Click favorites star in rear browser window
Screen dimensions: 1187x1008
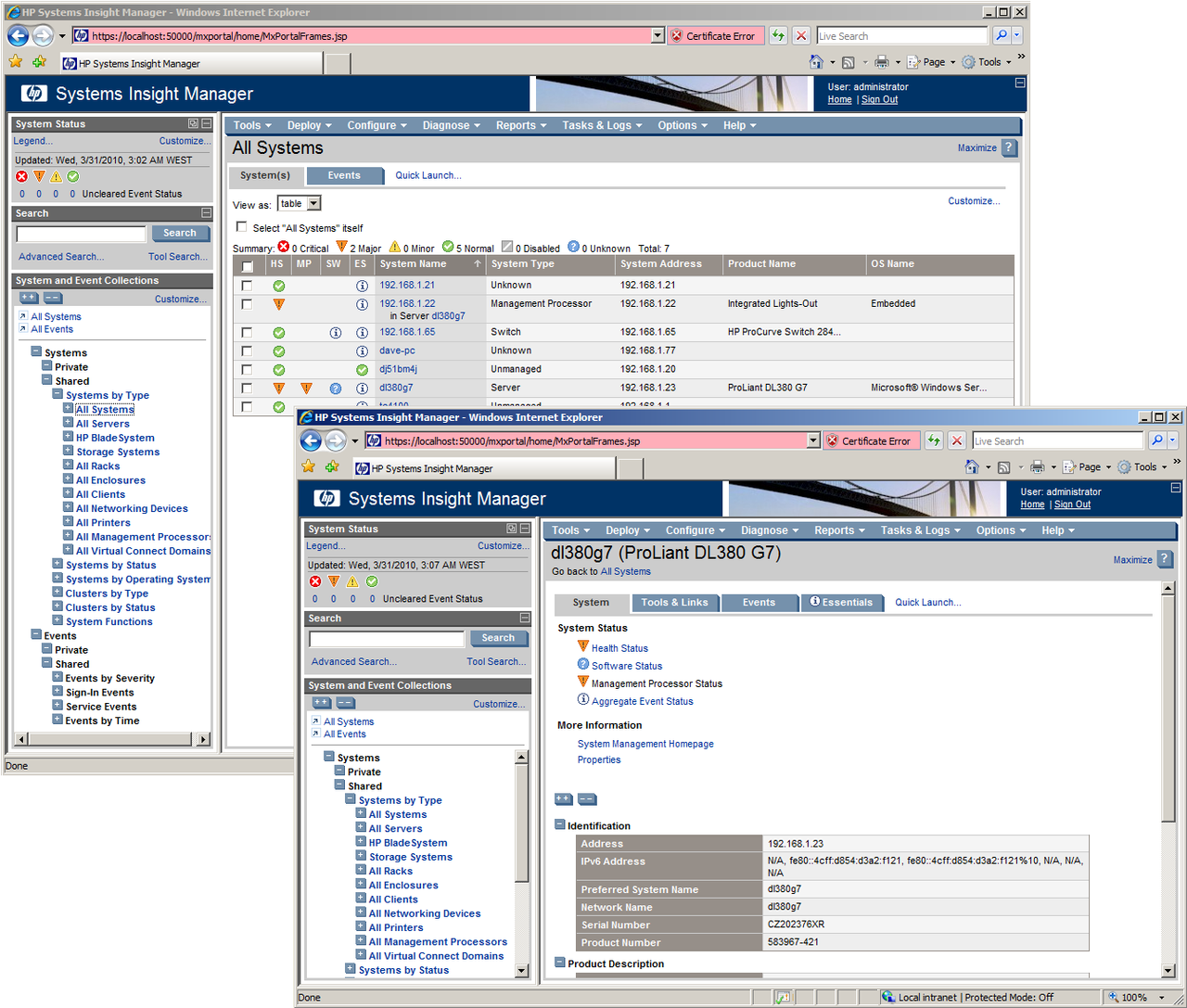pos(16,61)
